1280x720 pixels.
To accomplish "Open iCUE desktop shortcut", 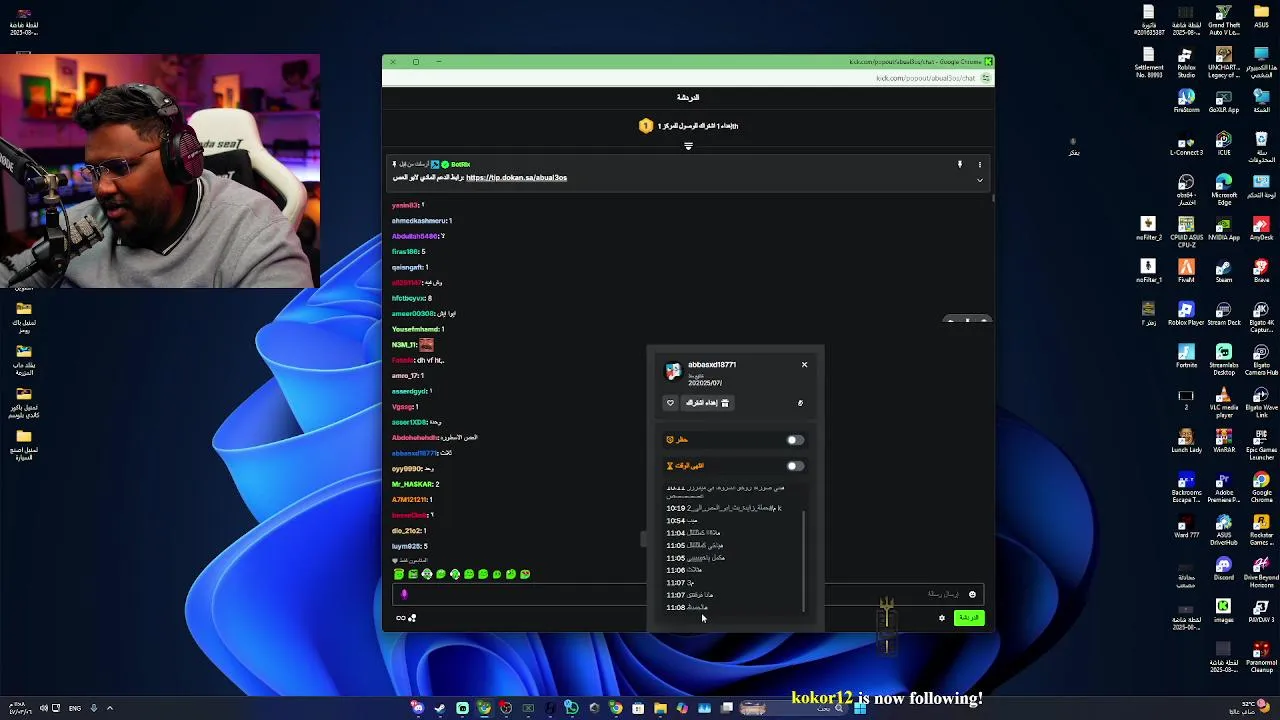I will point(1224,144).
